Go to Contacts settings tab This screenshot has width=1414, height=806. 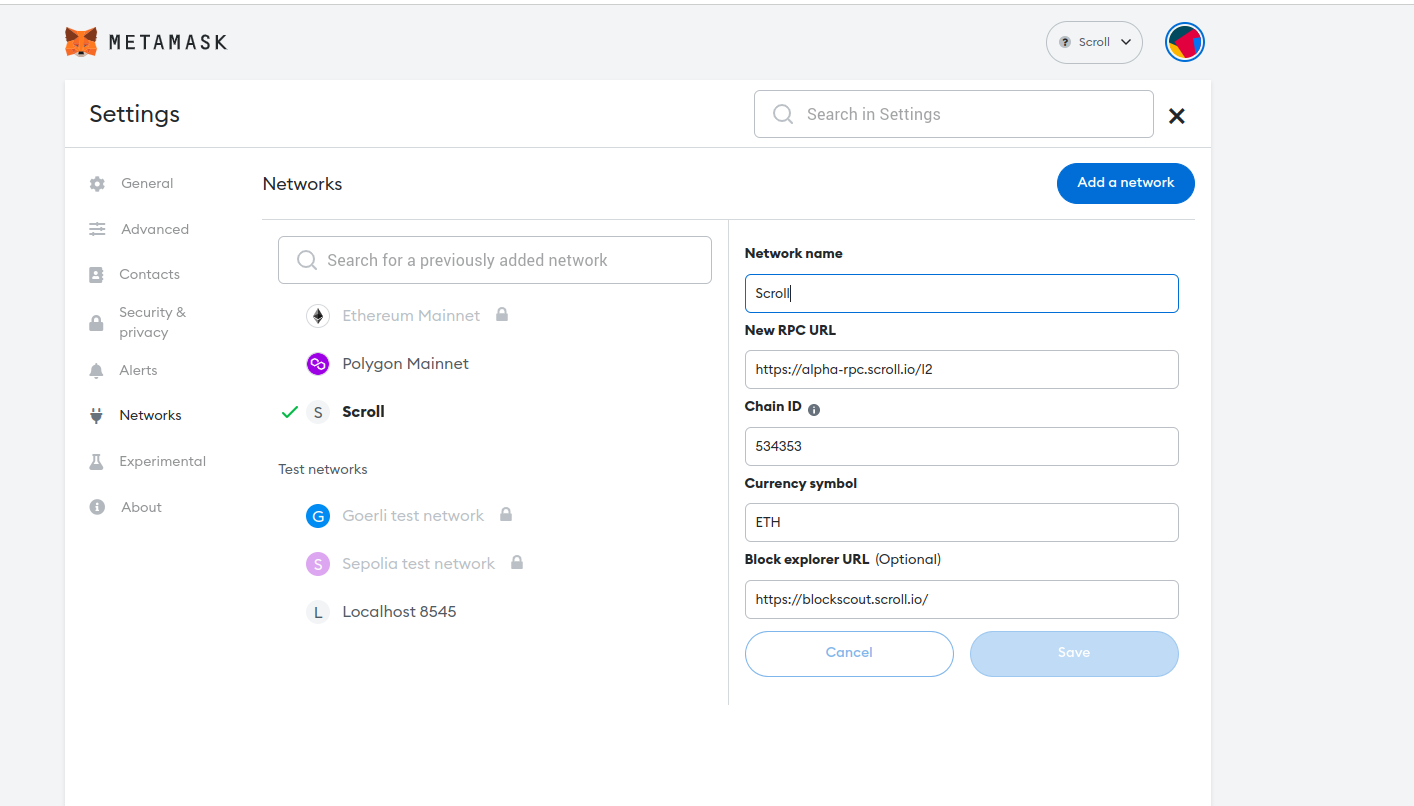[149, 274]
